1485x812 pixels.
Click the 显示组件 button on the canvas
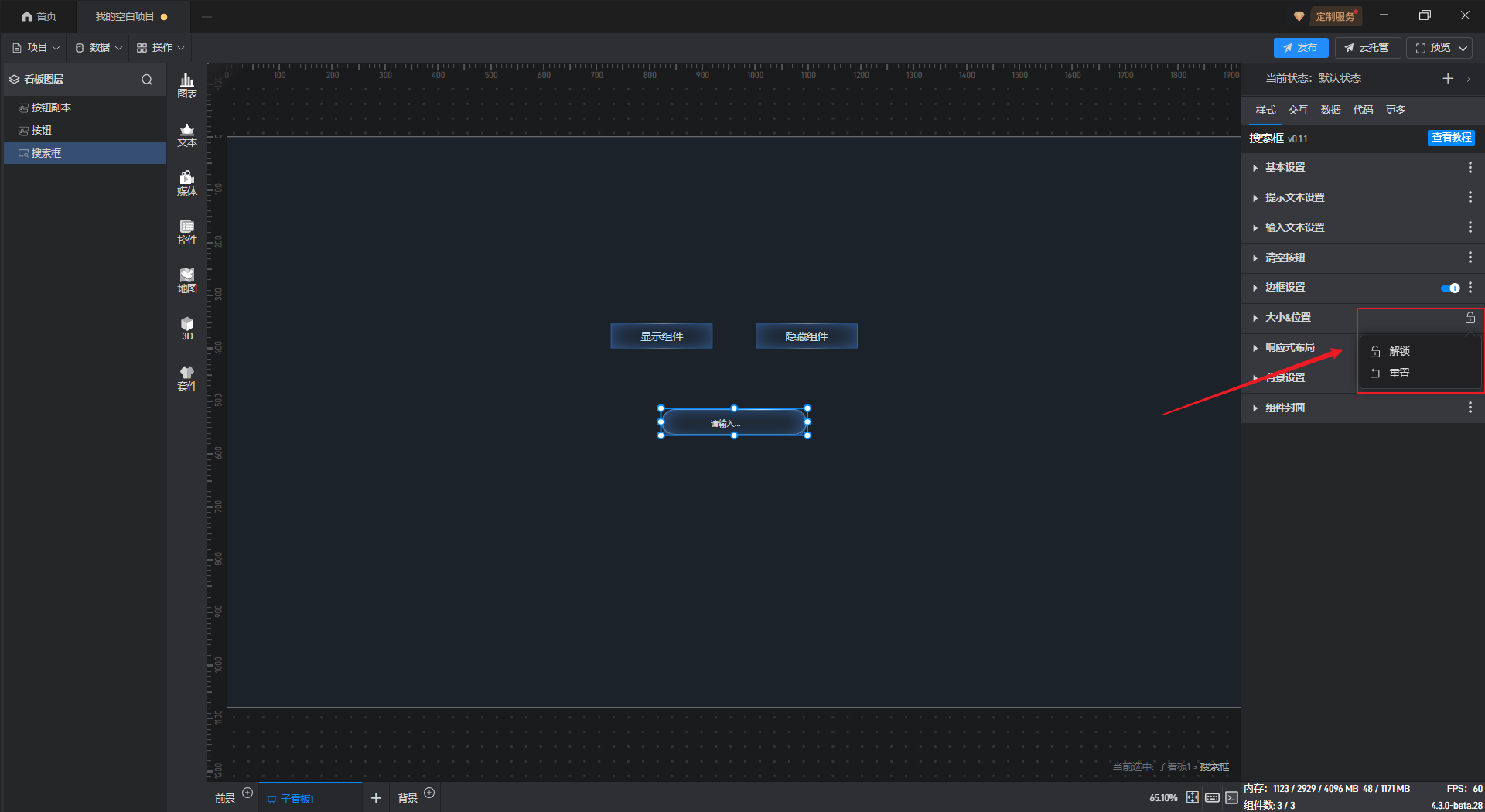click(661, 336)
